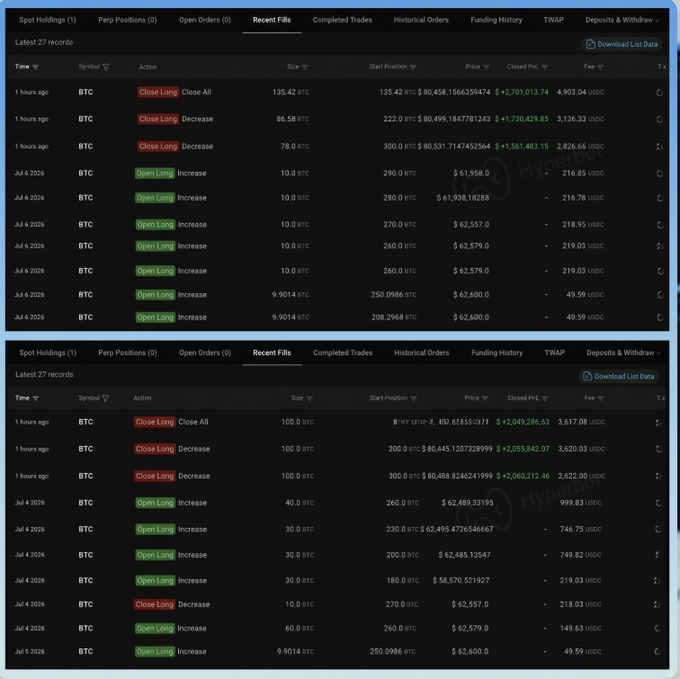Switch to Spot Holdings (1) tab in top panel
This screenshot has height=679, width=680.
(x=48, y=20)
